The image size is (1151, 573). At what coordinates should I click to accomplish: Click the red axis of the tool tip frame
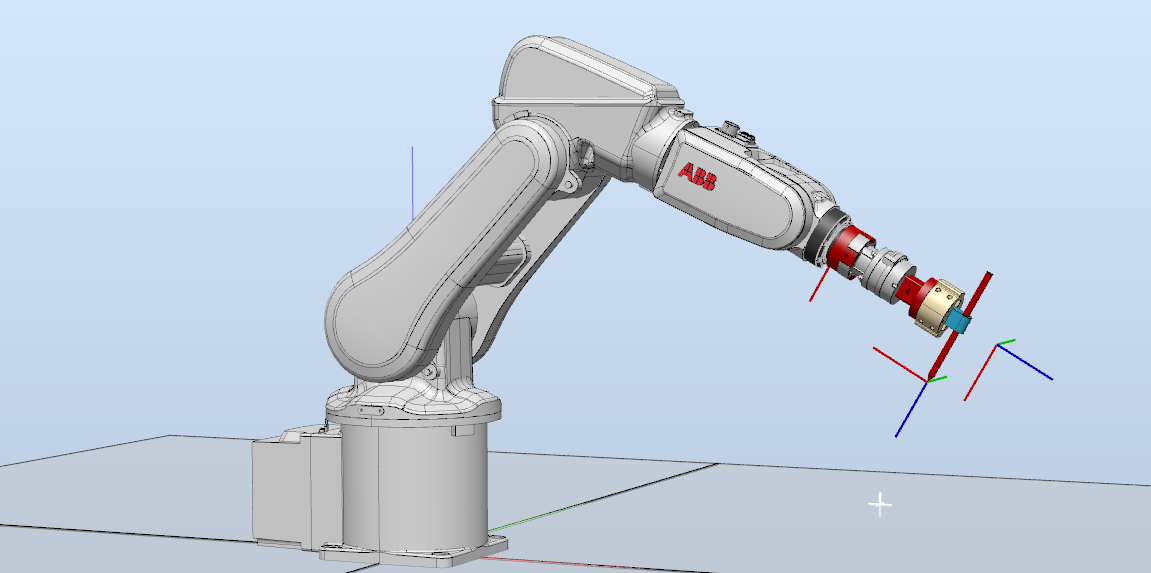(x=898, y=363)
